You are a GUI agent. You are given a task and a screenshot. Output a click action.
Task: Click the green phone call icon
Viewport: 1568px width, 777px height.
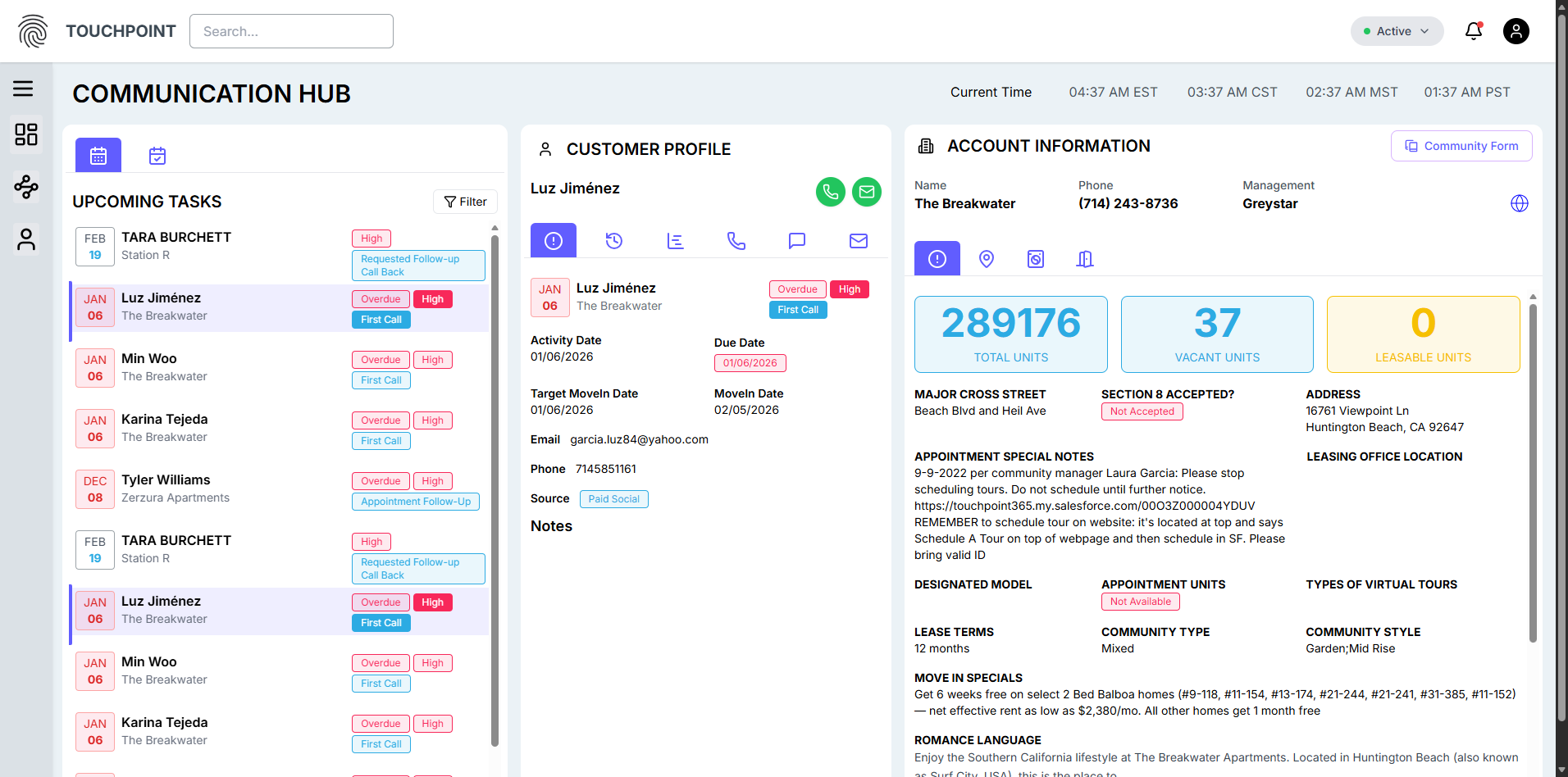click(x=830, y=192)
